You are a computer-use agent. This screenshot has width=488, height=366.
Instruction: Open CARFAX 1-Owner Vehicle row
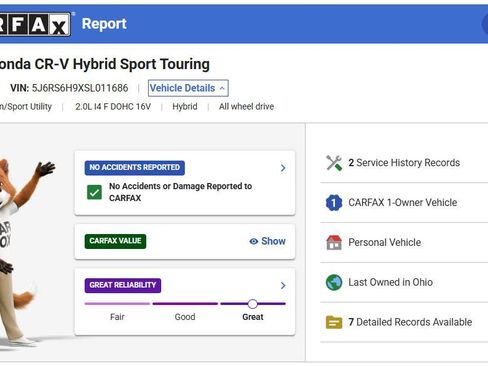click(x=404, y=203)
